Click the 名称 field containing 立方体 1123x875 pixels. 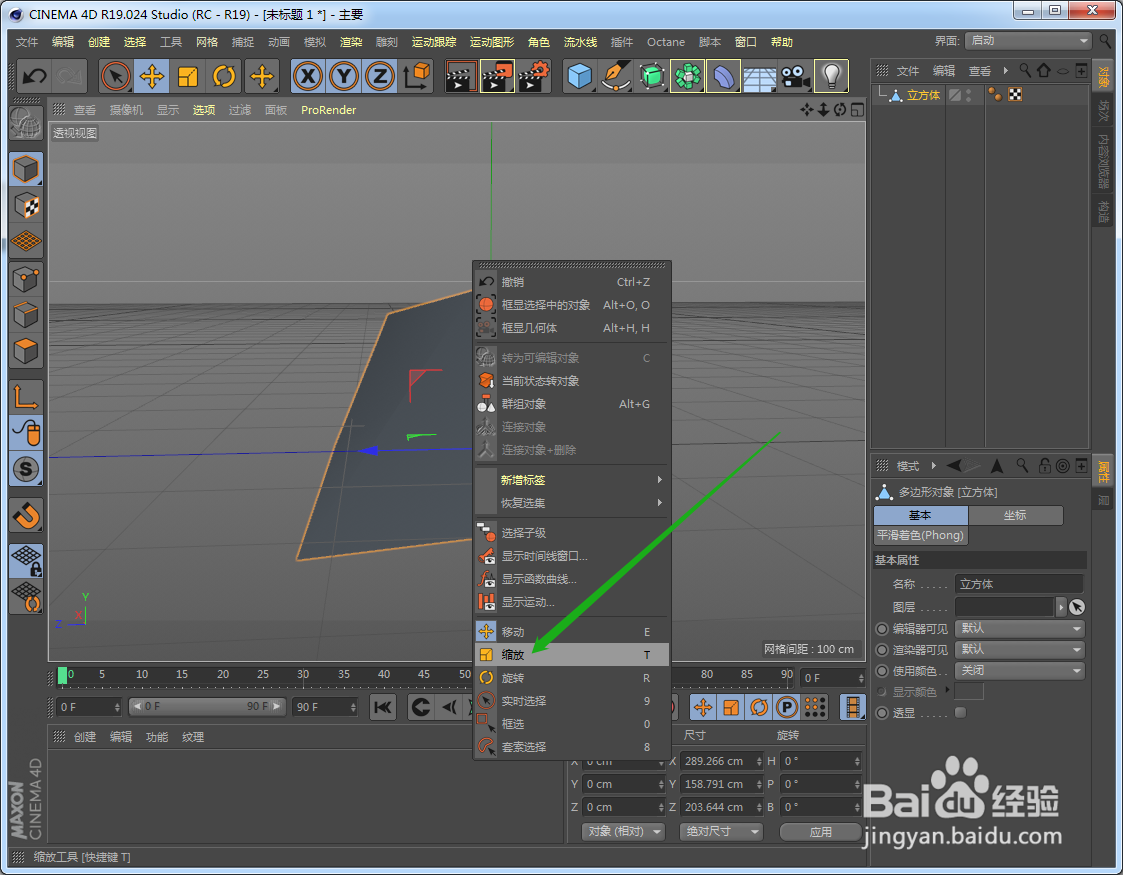1019,584
